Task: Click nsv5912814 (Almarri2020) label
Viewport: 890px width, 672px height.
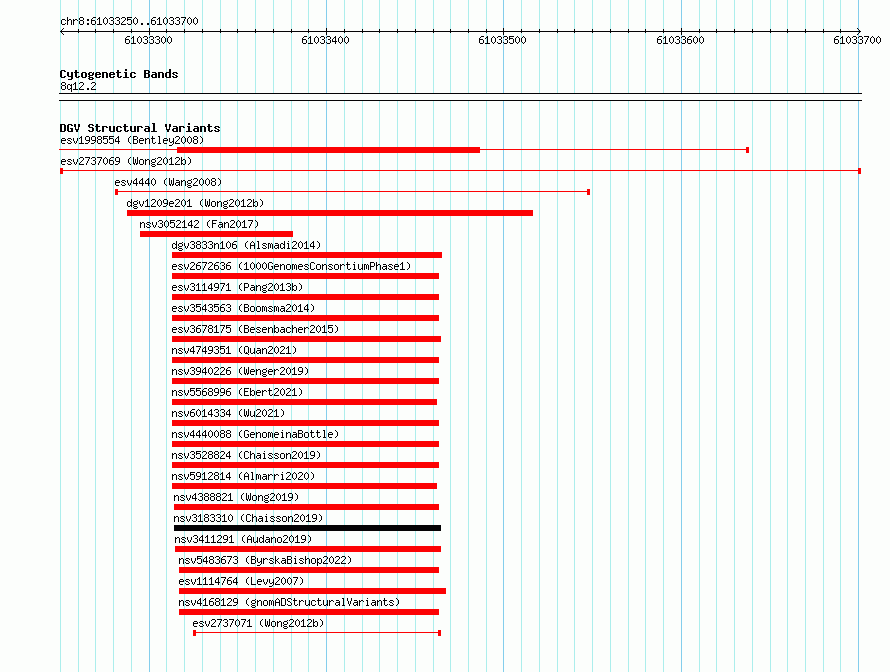Action: pos(243,476)
